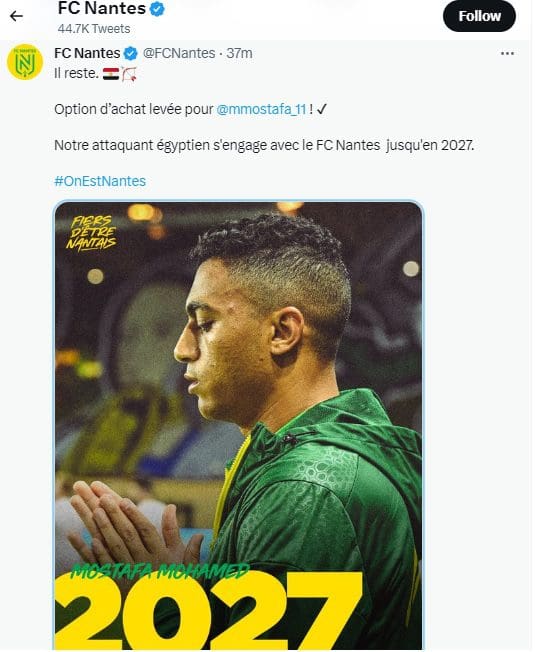Open the @mmostafa_11 mention link
The image size is (541, 652).
click(262, 109)
